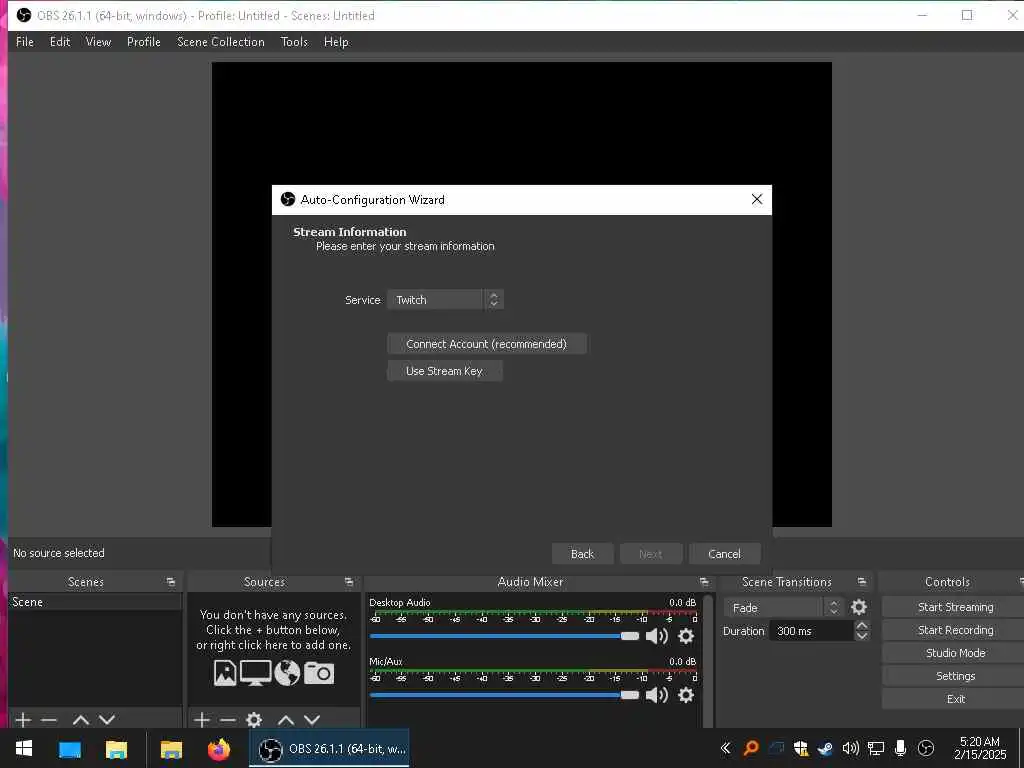Click the image source icon in Sources
Image resolution: width=1024 pixels, height=768 pixels.
pos(225,673)
